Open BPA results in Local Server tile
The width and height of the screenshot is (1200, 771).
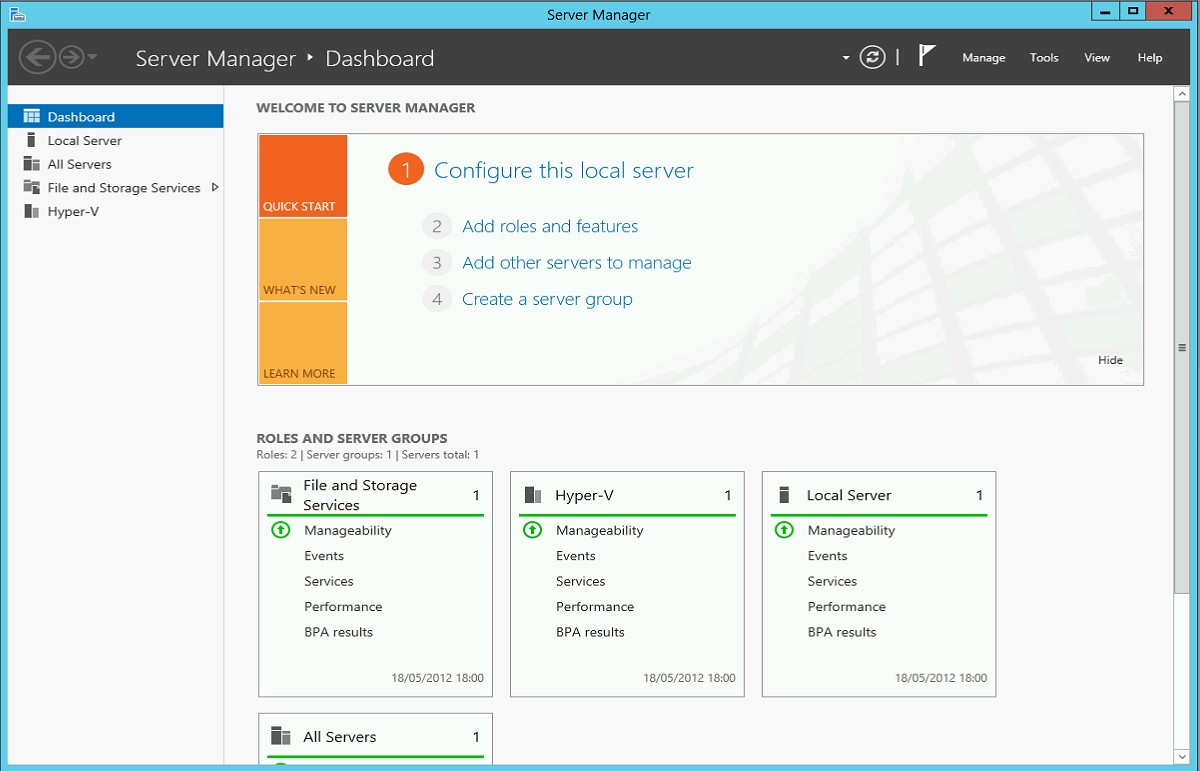tap(842, 632)
